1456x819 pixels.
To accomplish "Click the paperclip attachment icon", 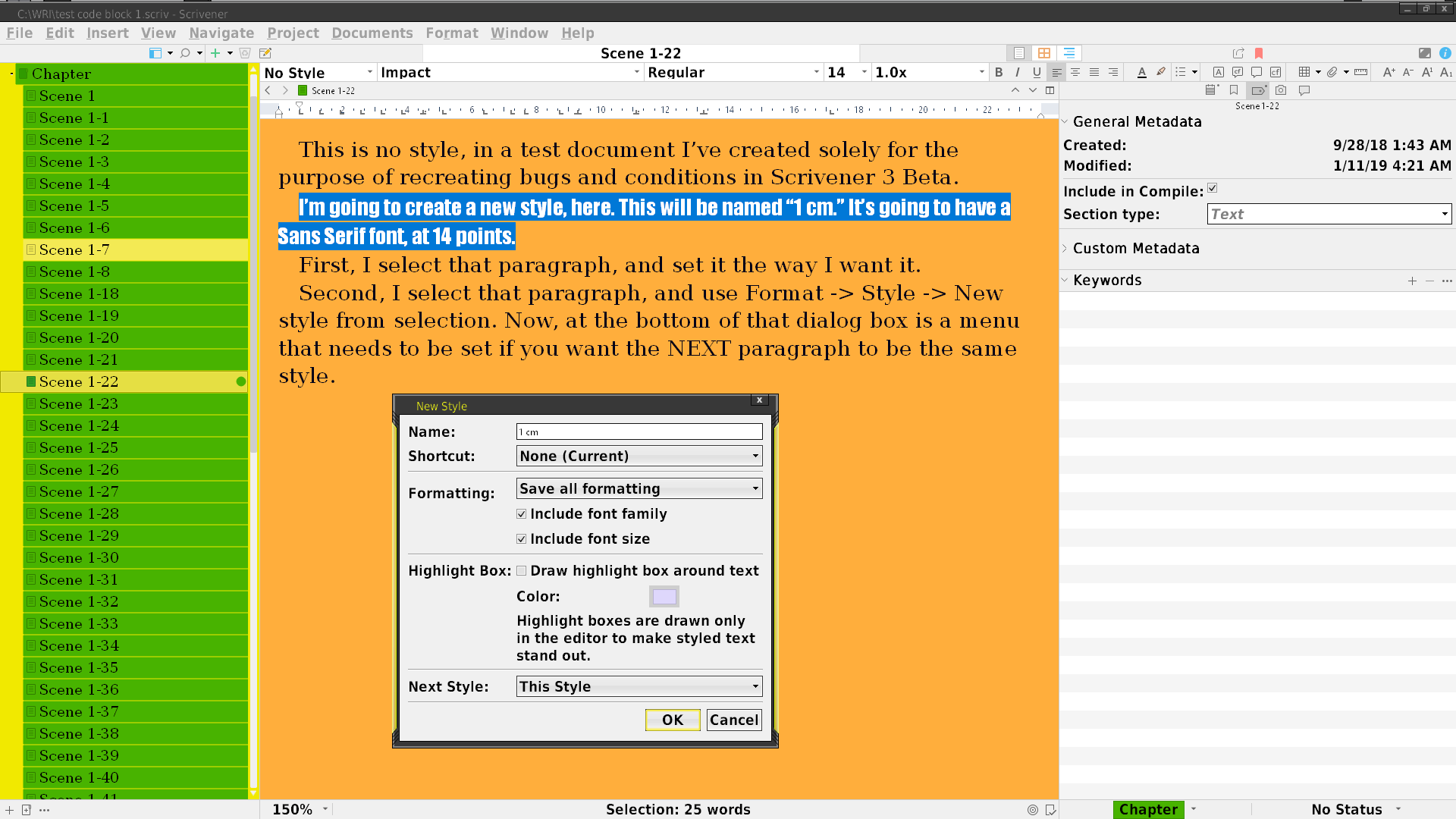I will point(1332,72).
